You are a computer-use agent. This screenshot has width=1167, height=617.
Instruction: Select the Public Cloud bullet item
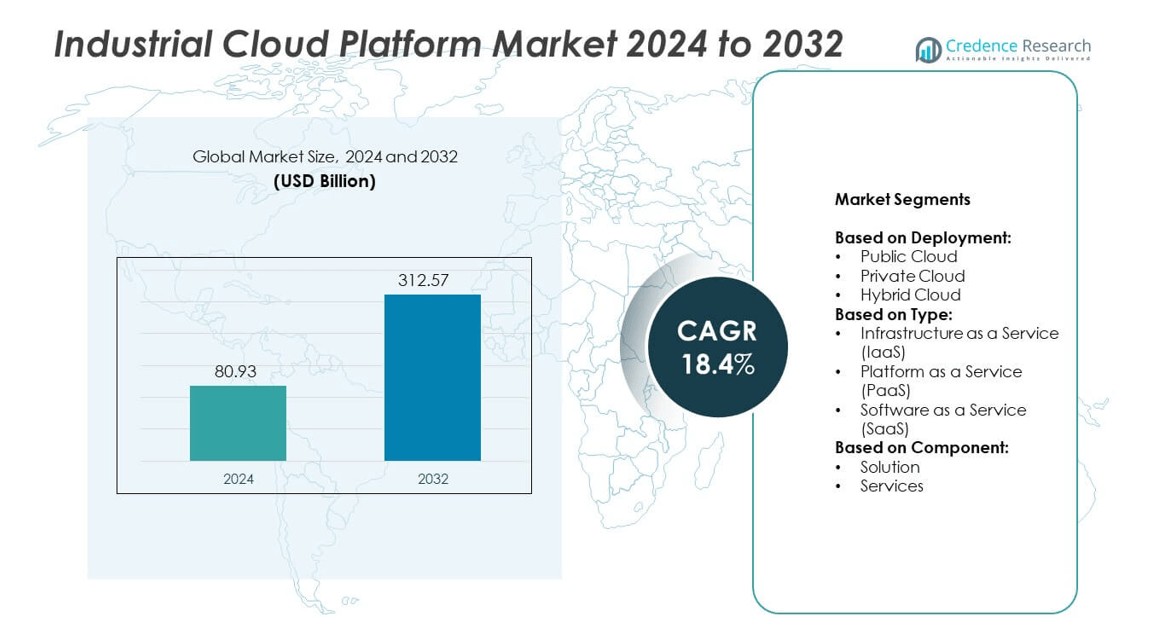[908, 257]
